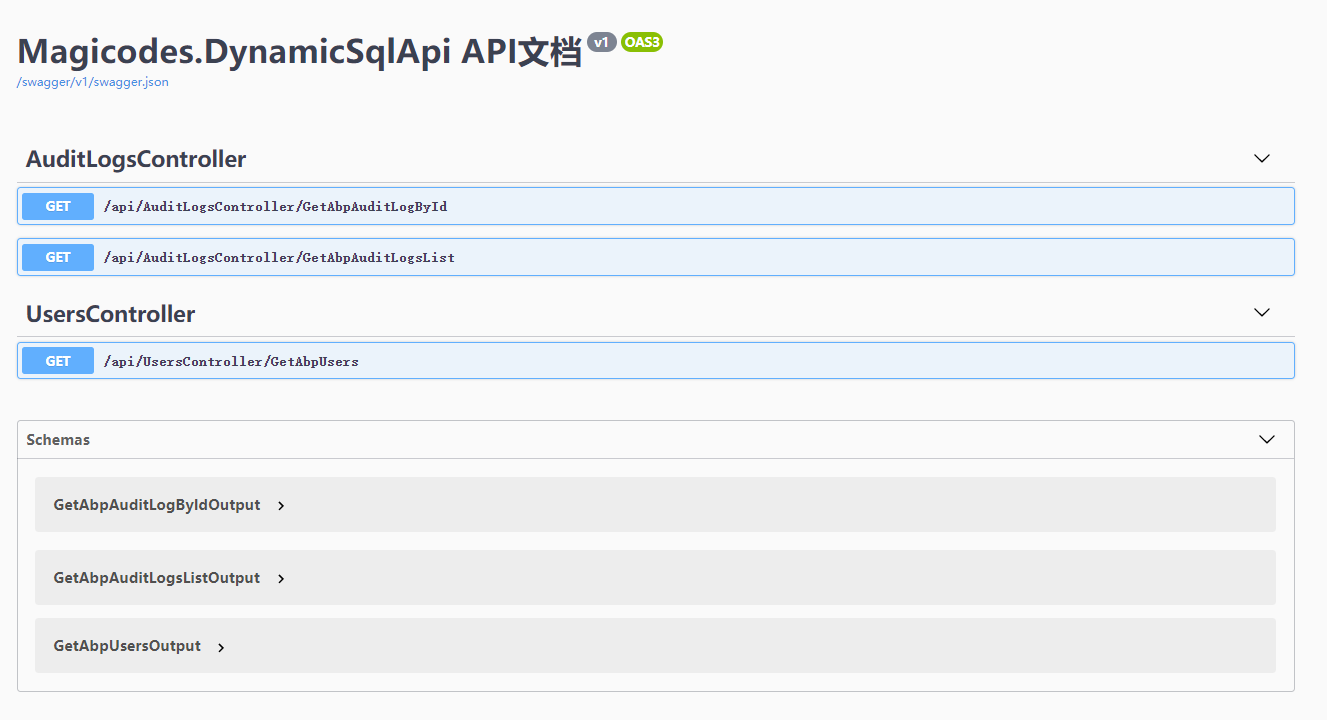Select GetAbpAuditLogsListOutput schema name

point(157,578)
